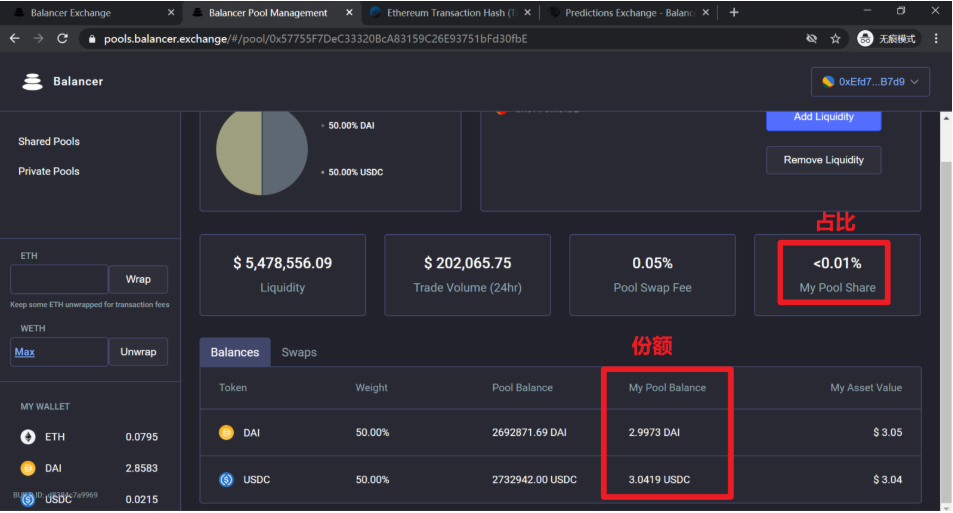Click the DAI token icon in Balances table

point(226,433)
